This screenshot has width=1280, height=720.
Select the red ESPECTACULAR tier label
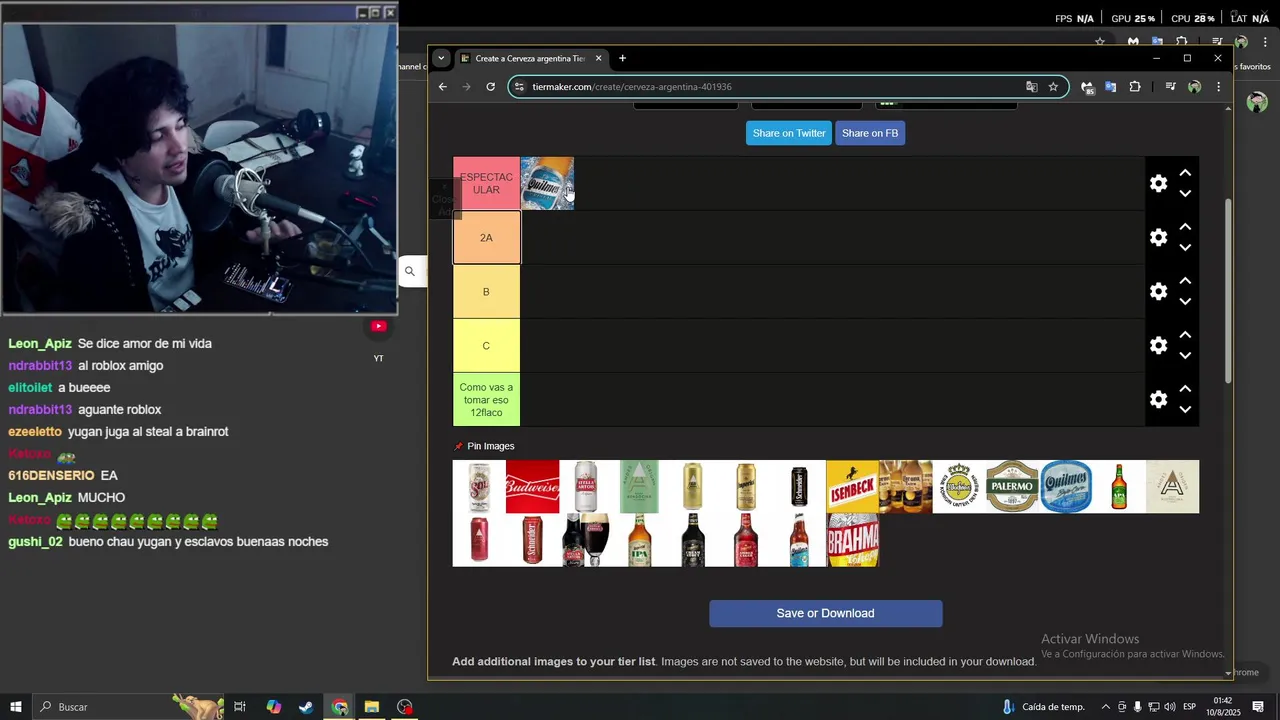[x=486, y=184]
